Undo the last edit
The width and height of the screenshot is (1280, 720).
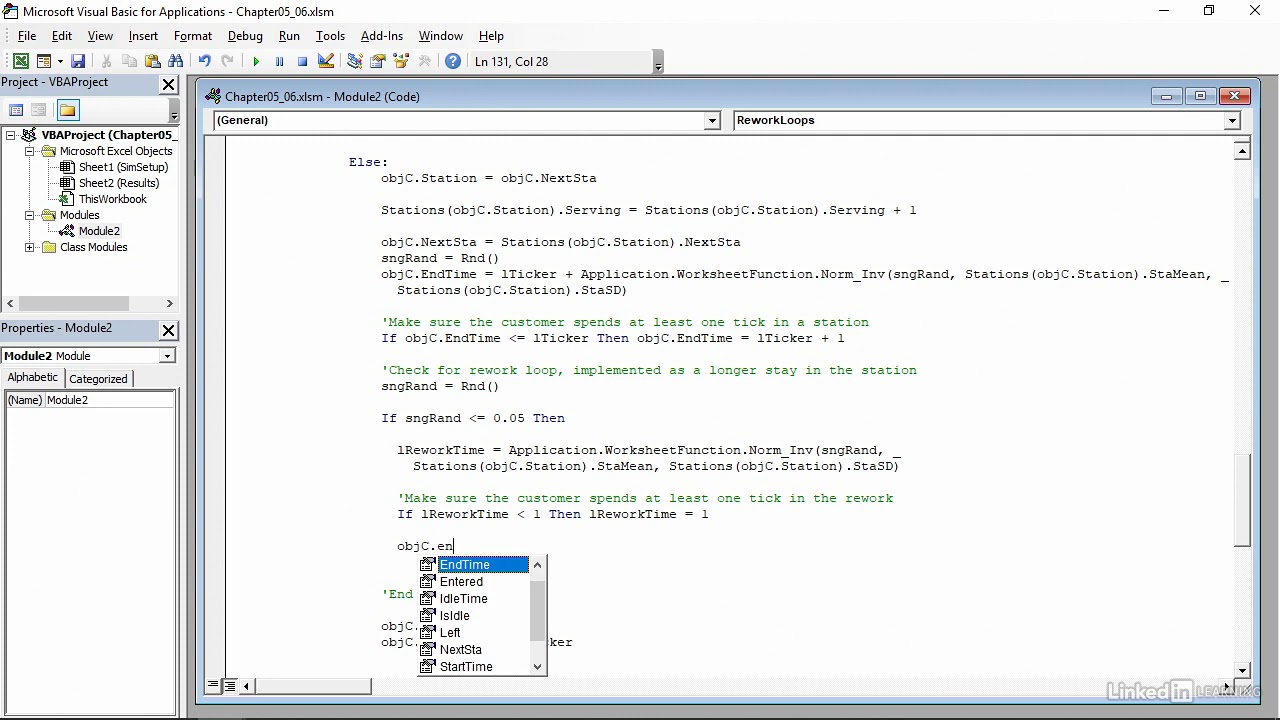[x=204, y=61]
